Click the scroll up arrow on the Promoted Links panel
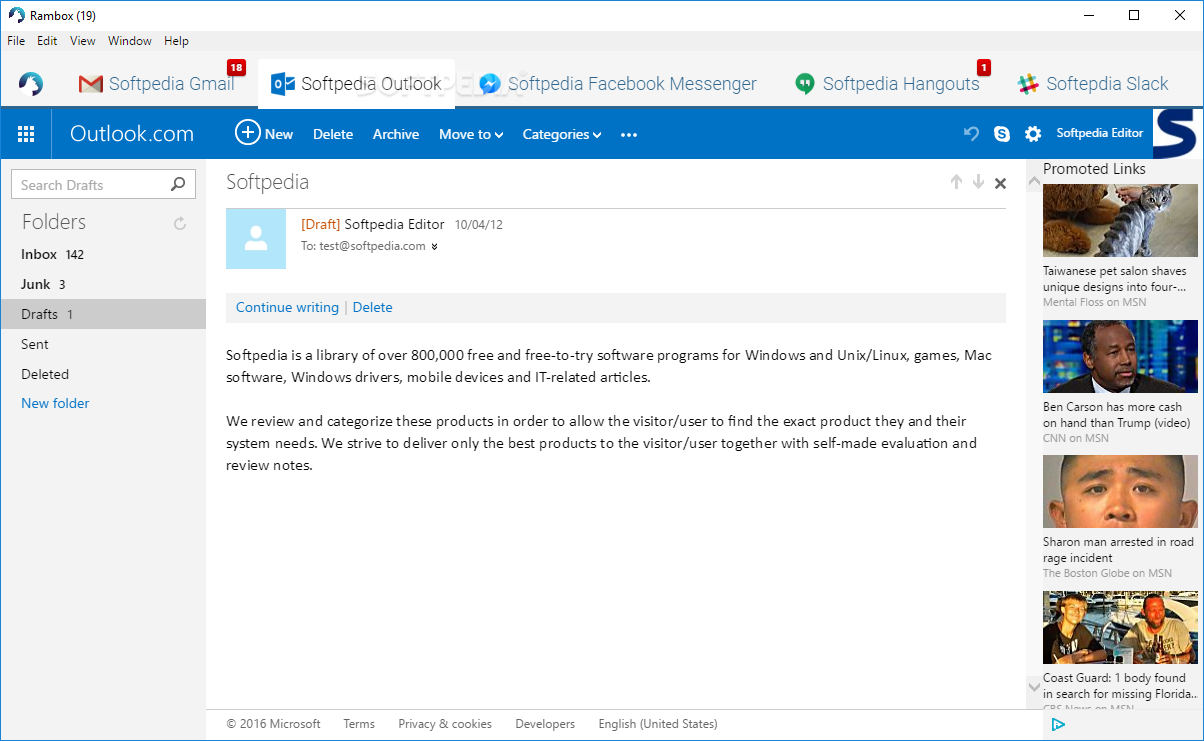The height and width of the screenshot is (741, 1204). 1034,181
